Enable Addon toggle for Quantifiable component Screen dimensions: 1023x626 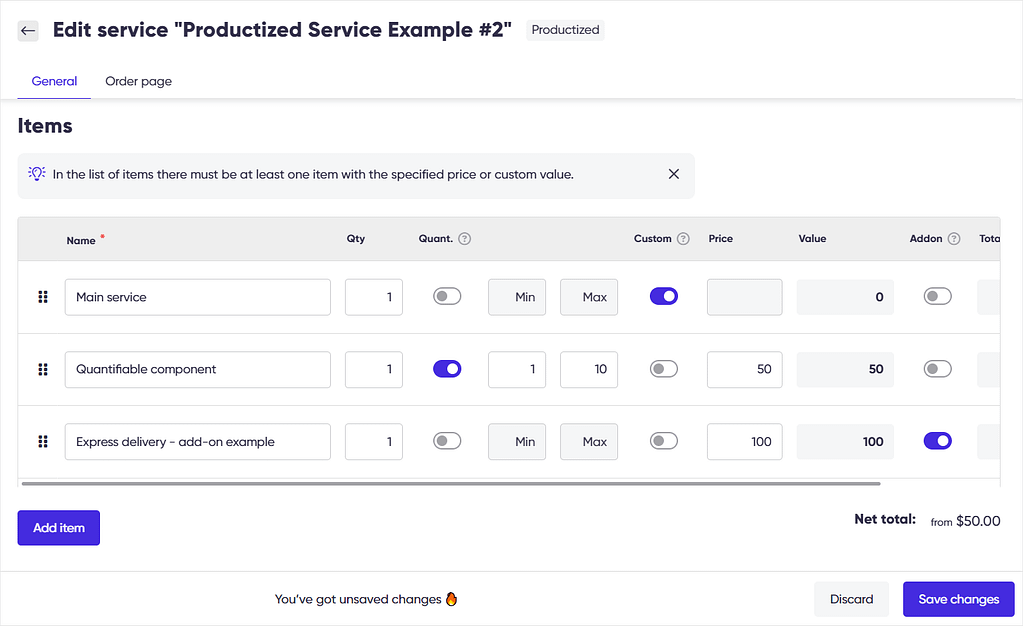click(938, 369)
